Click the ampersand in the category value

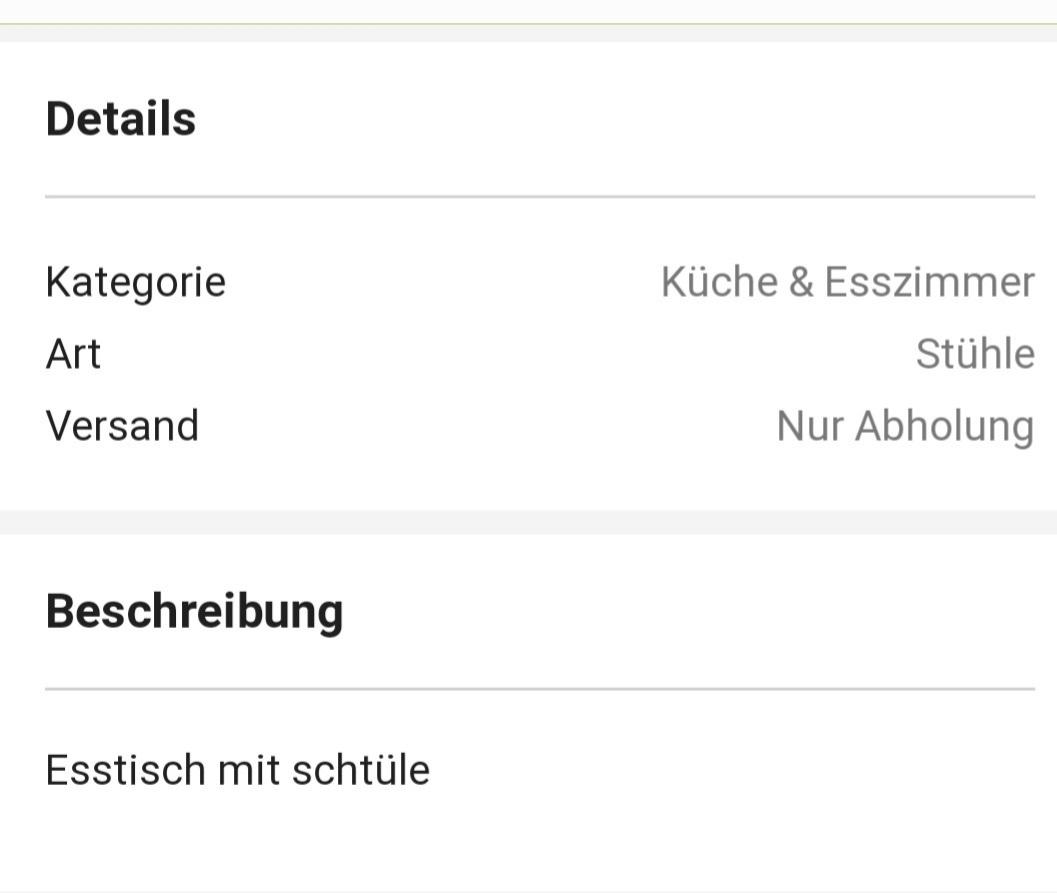[801, 282]
